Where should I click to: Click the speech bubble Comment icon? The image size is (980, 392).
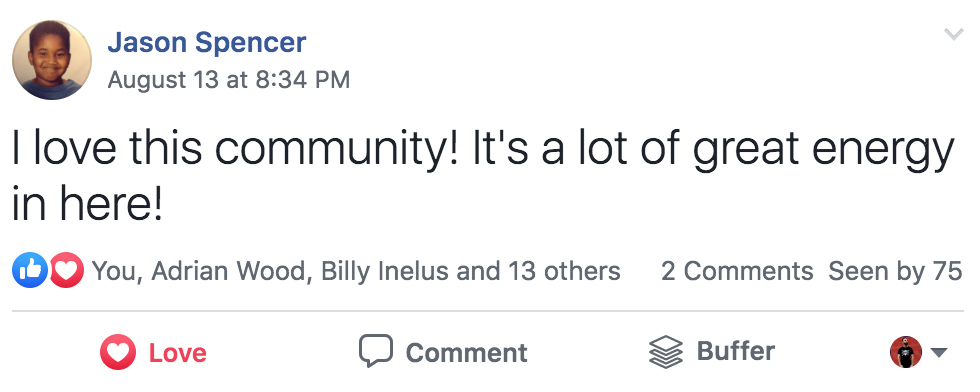click(376, 351)
